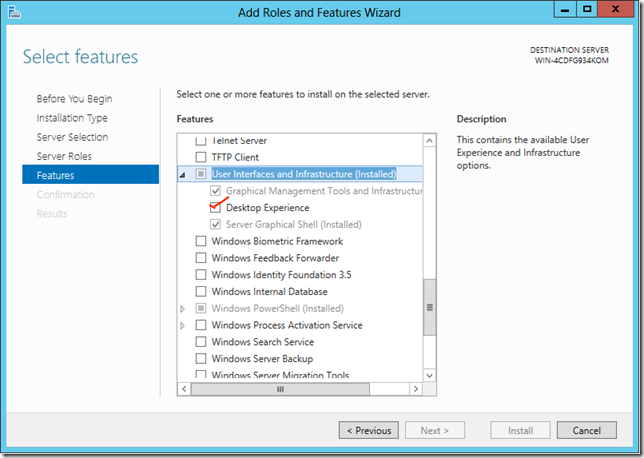Click the vertical scrollbar thumb
The height and width of the screenshot is (458, 644).
430,308
